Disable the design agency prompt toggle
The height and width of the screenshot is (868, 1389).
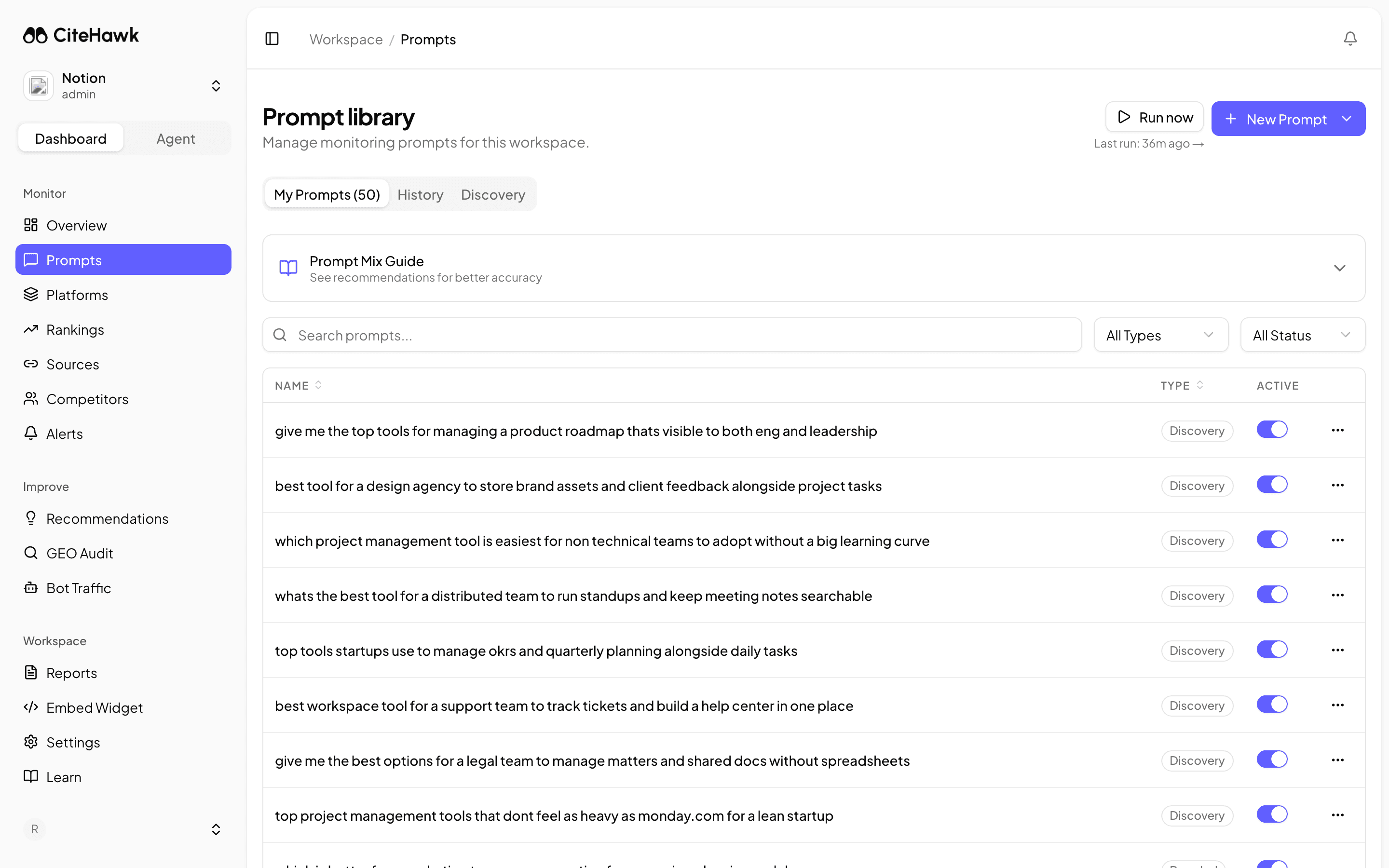coord(1272,485)
